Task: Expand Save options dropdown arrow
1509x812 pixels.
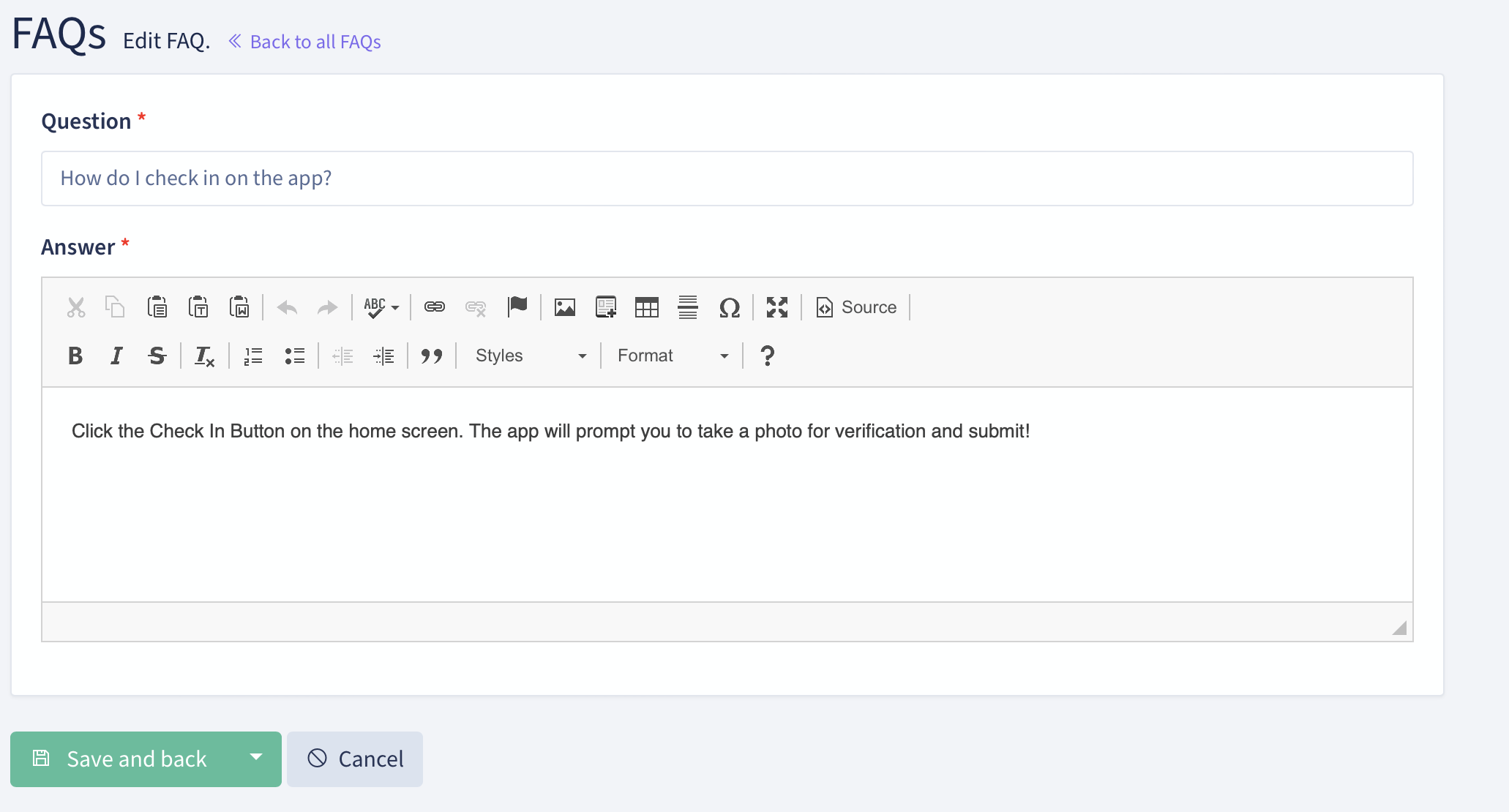Action: [x=256, y=758]
